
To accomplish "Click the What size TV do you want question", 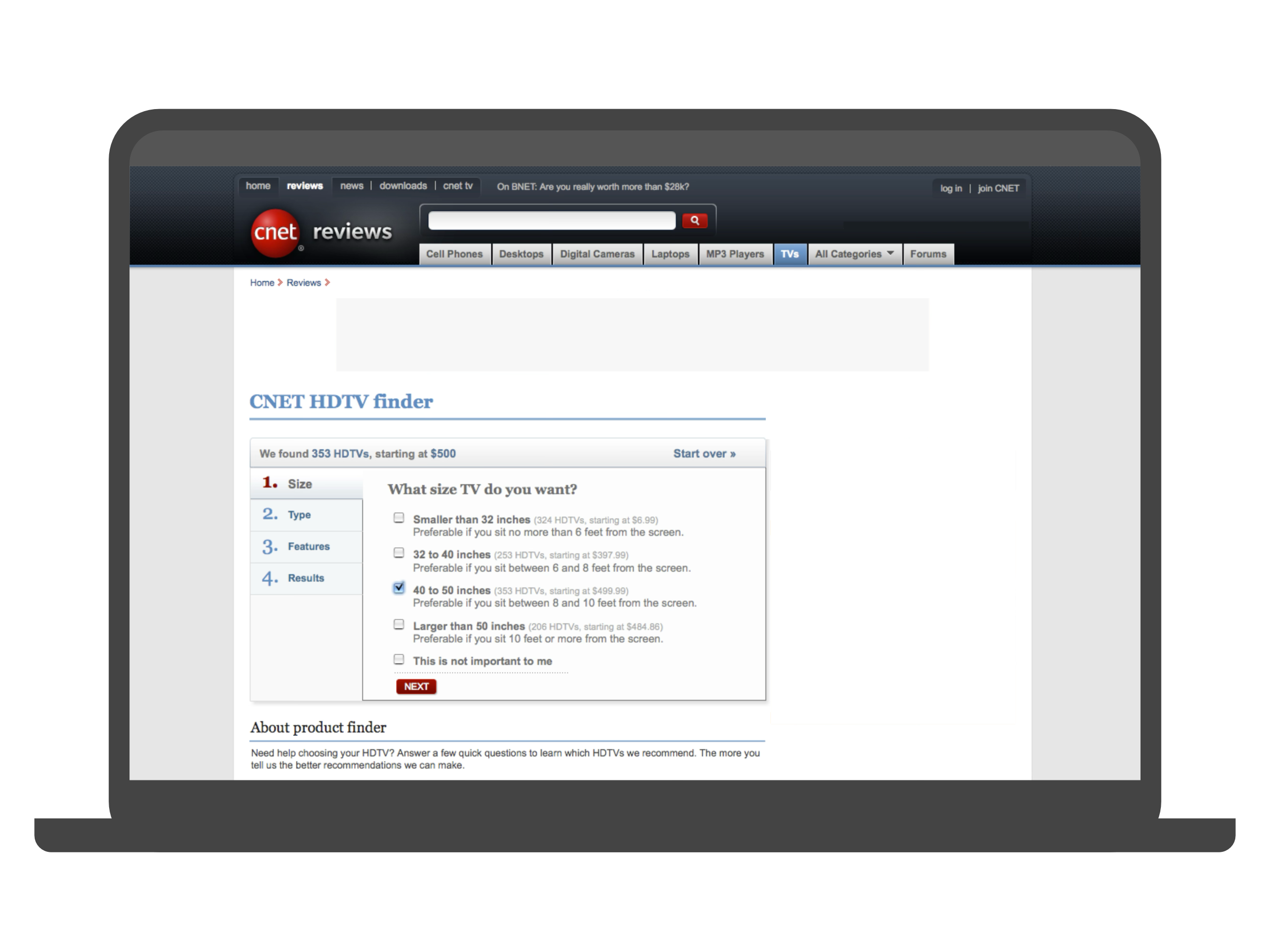I will pos(482,489).
